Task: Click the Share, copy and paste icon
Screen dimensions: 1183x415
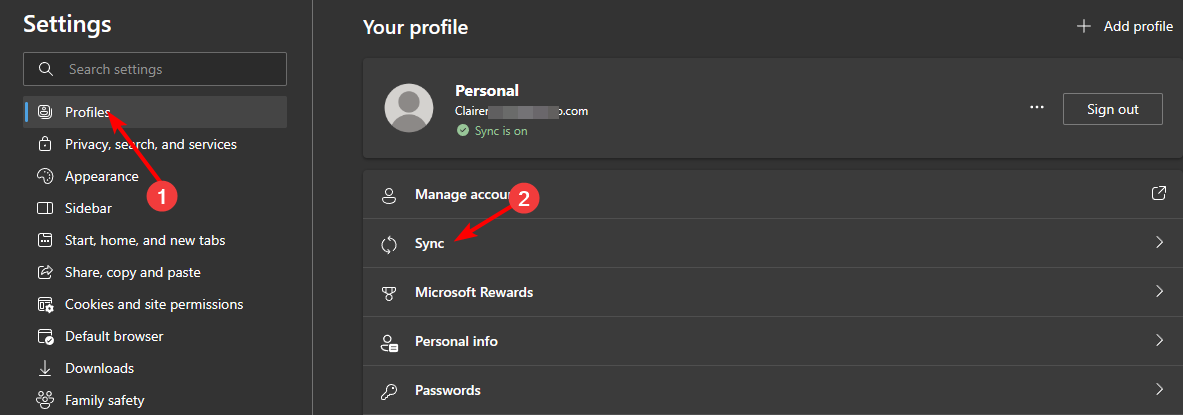Action: click(45, 272)
